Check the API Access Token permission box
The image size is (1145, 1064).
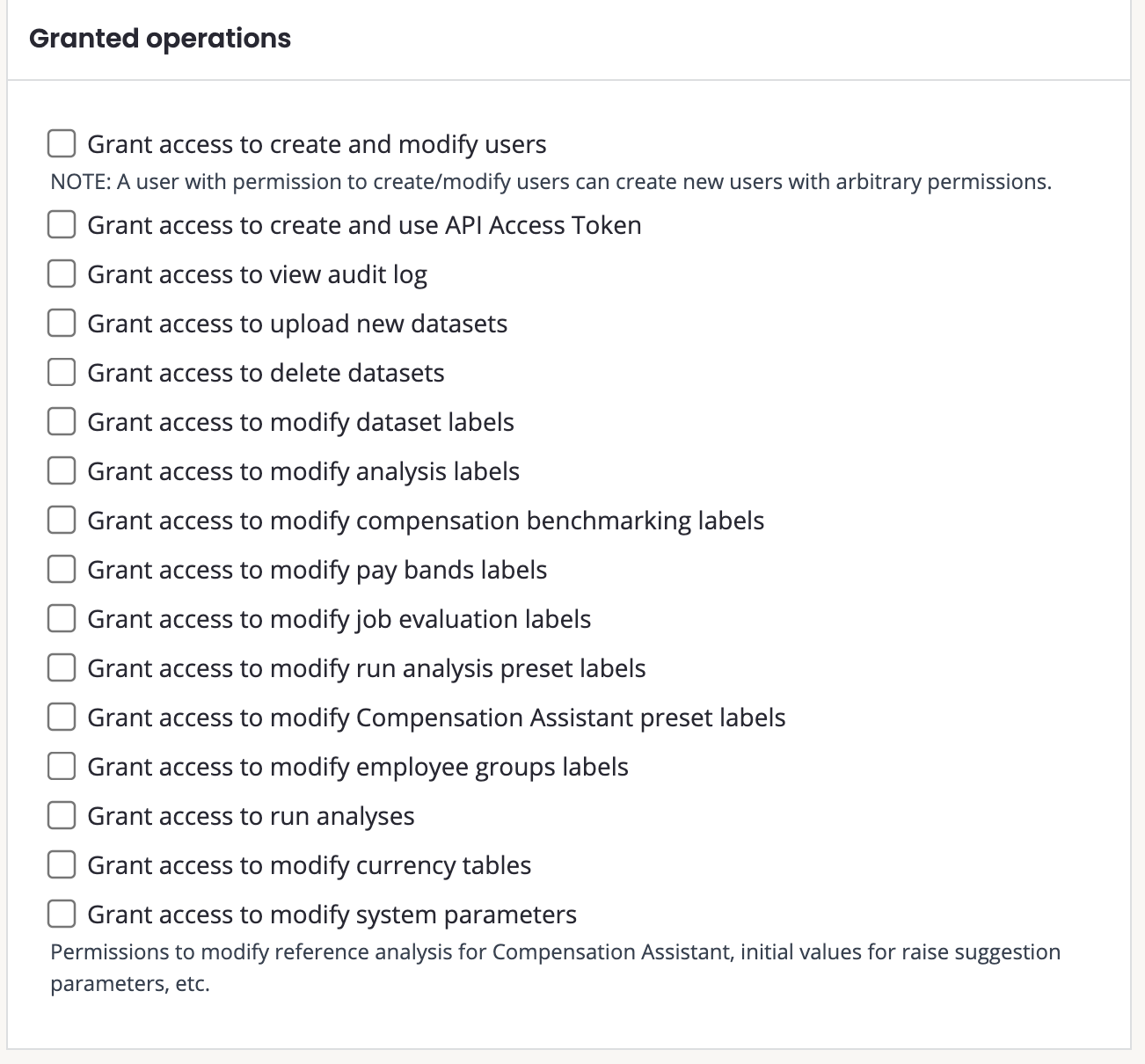pyautogui.click(x=61, y=224)
